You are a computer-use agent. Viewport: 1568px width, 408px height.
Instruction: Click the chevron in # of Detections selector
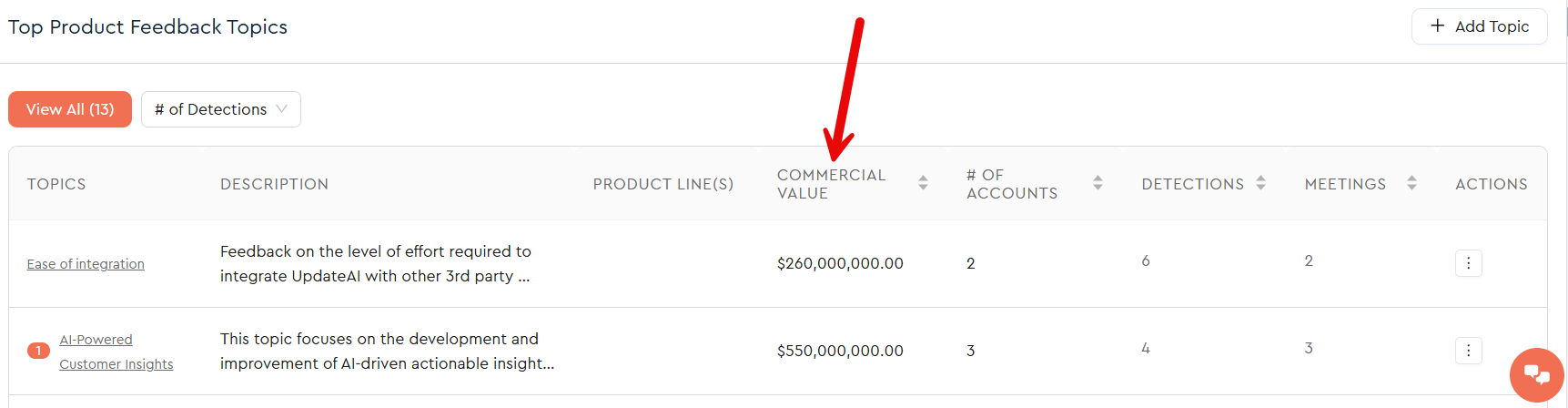282,109
